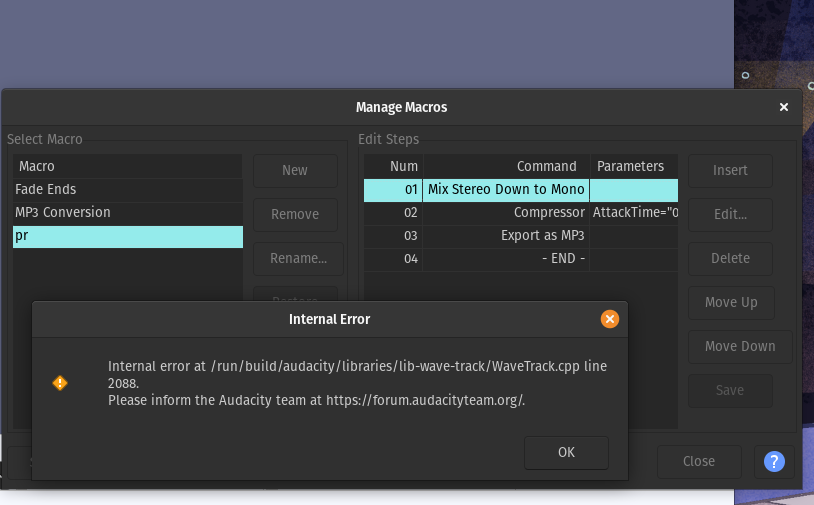Click the Insert step button
Screen dimensions: 814x505
click(x=730, y=170)
